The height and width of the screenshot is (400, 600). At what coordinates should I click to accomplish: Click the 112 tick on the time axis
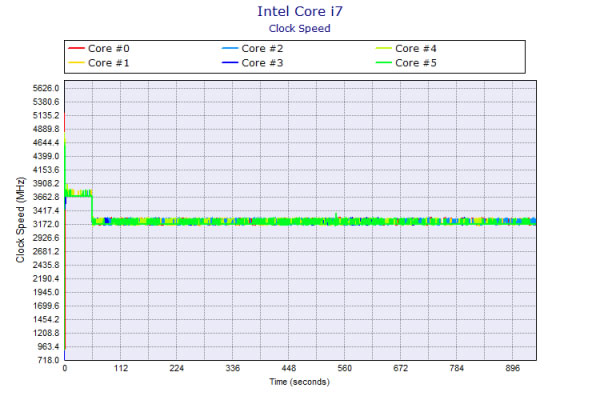coord(121,368)
